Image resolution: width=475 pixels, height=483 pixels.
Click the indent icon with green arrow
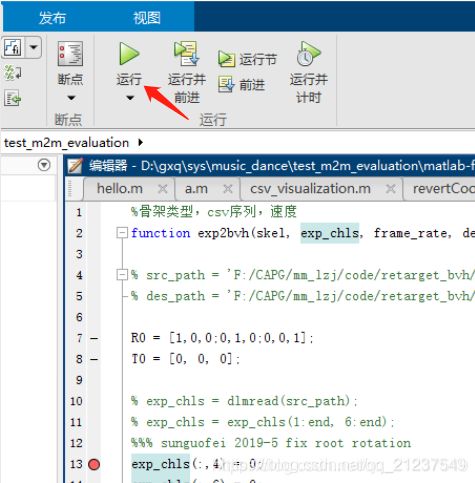pos(13,98)
